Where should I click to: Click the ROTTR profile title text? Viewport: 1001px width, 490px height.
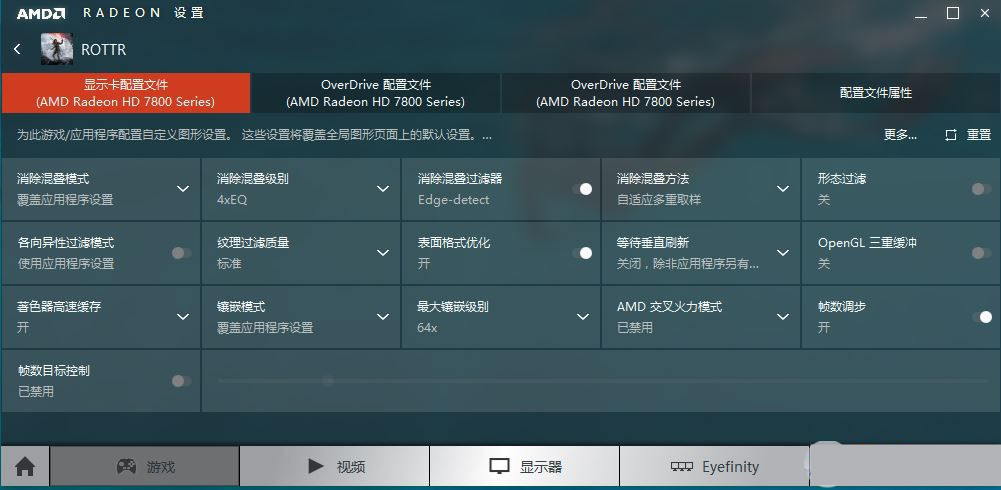tap(103, 50)
